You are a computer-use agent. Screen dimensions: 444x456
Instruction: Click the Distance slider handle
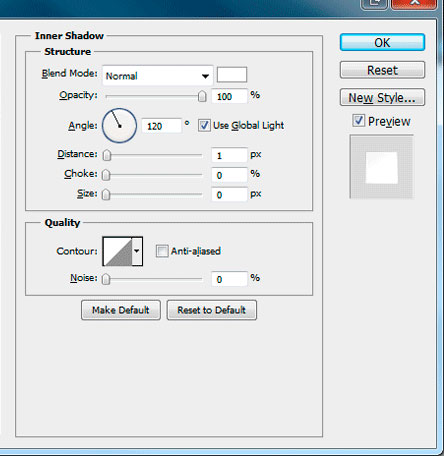pyautogui.click(x=107, y=155)
